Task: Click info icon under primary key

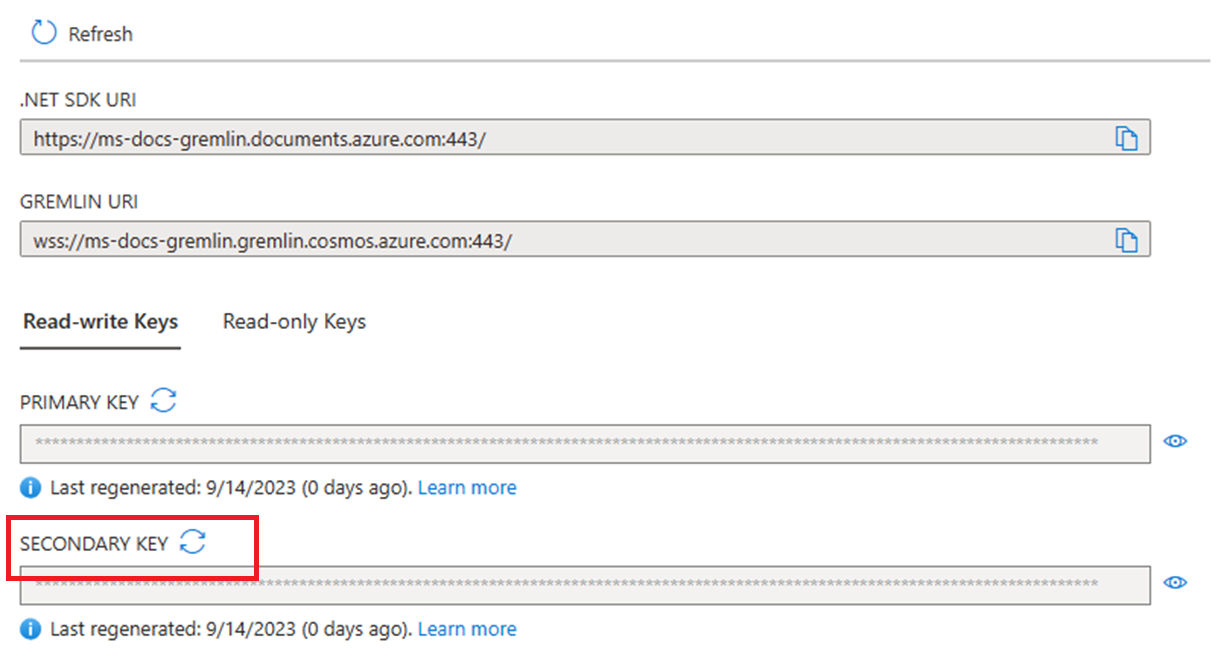Action: click(x=31, y=488)
